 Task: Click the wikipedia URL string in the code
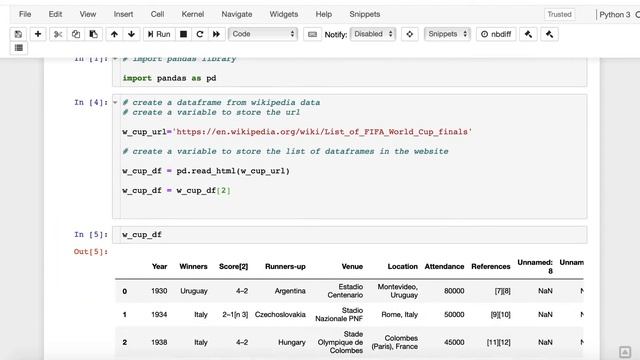click(323, 132)
